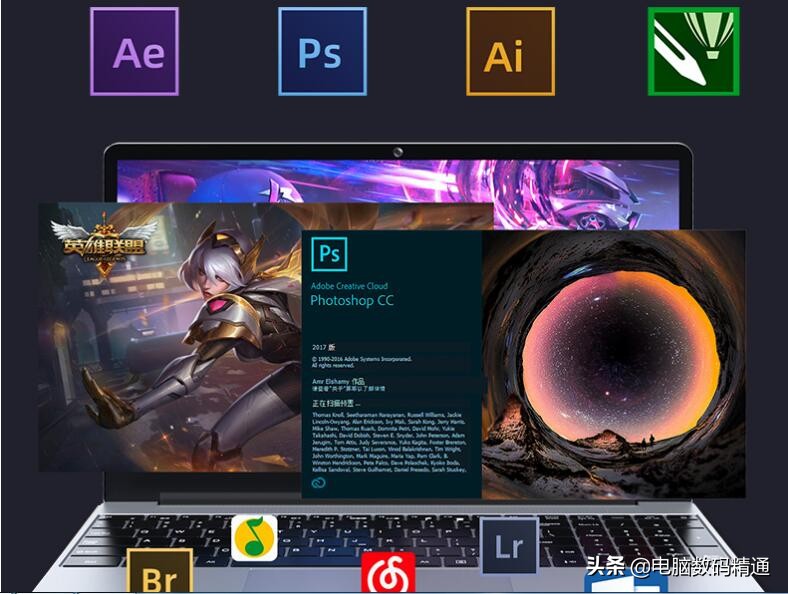788x594 pixels.
Task: Click the yellow QQ Music note icon
Action: [x=254, y=538]
